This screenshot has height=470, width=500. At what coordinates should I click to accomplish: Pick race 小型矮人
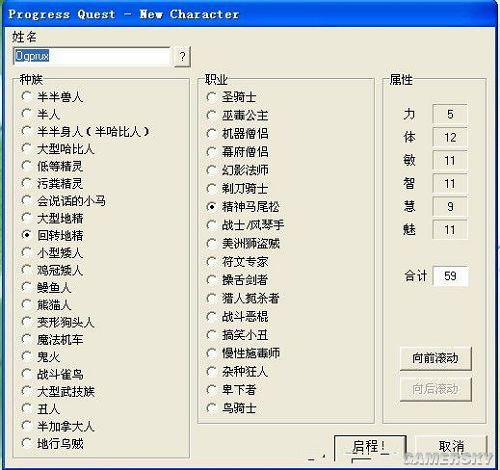[x=52, y=253]
